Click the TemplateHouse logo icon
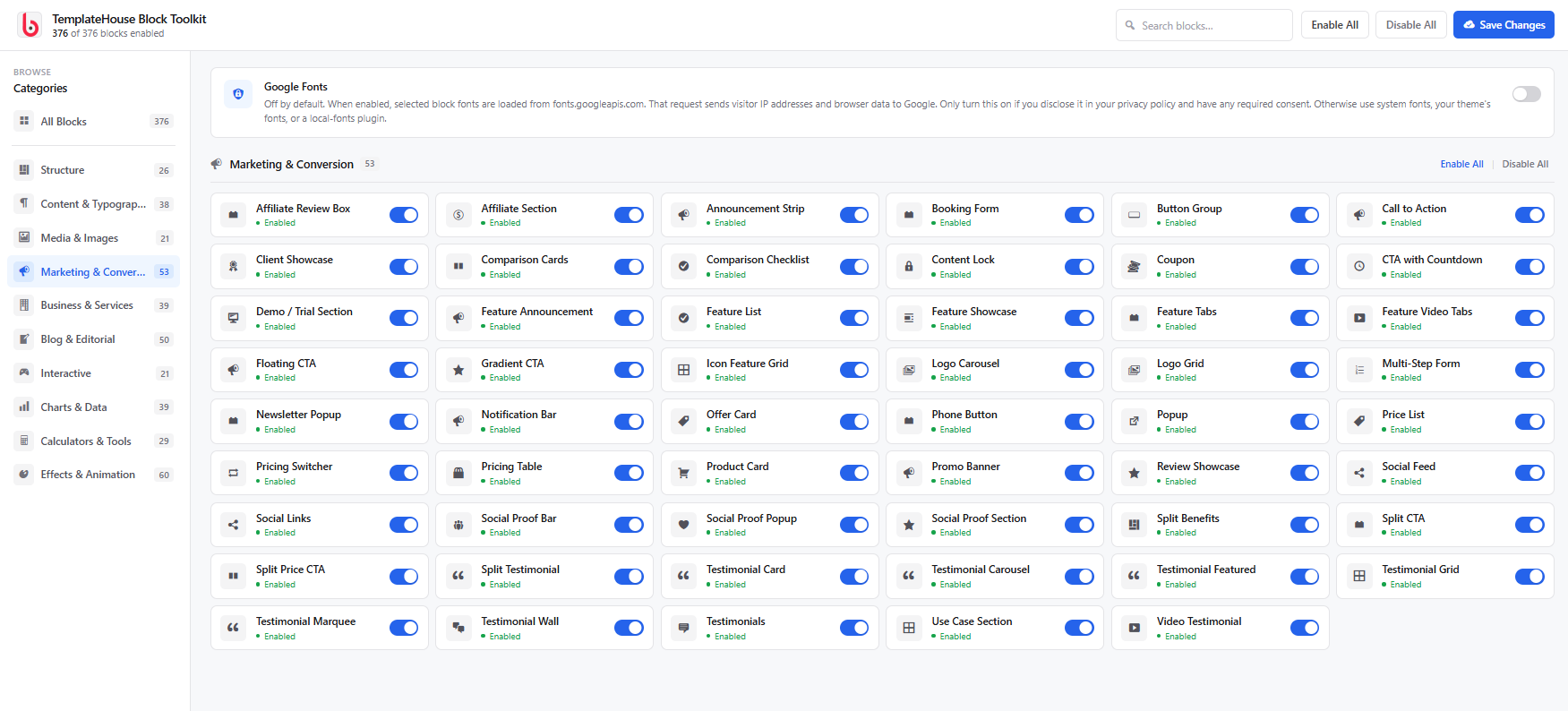Image resolution: width=1568 pixels, height=711 pixels. pos(30,25)
